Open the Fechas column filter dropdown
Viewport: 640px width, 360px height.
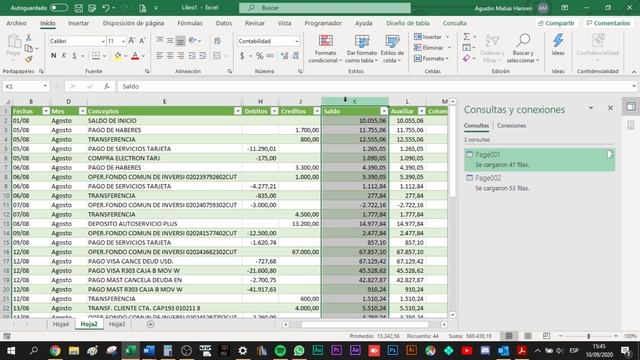(x=46, y=111)
